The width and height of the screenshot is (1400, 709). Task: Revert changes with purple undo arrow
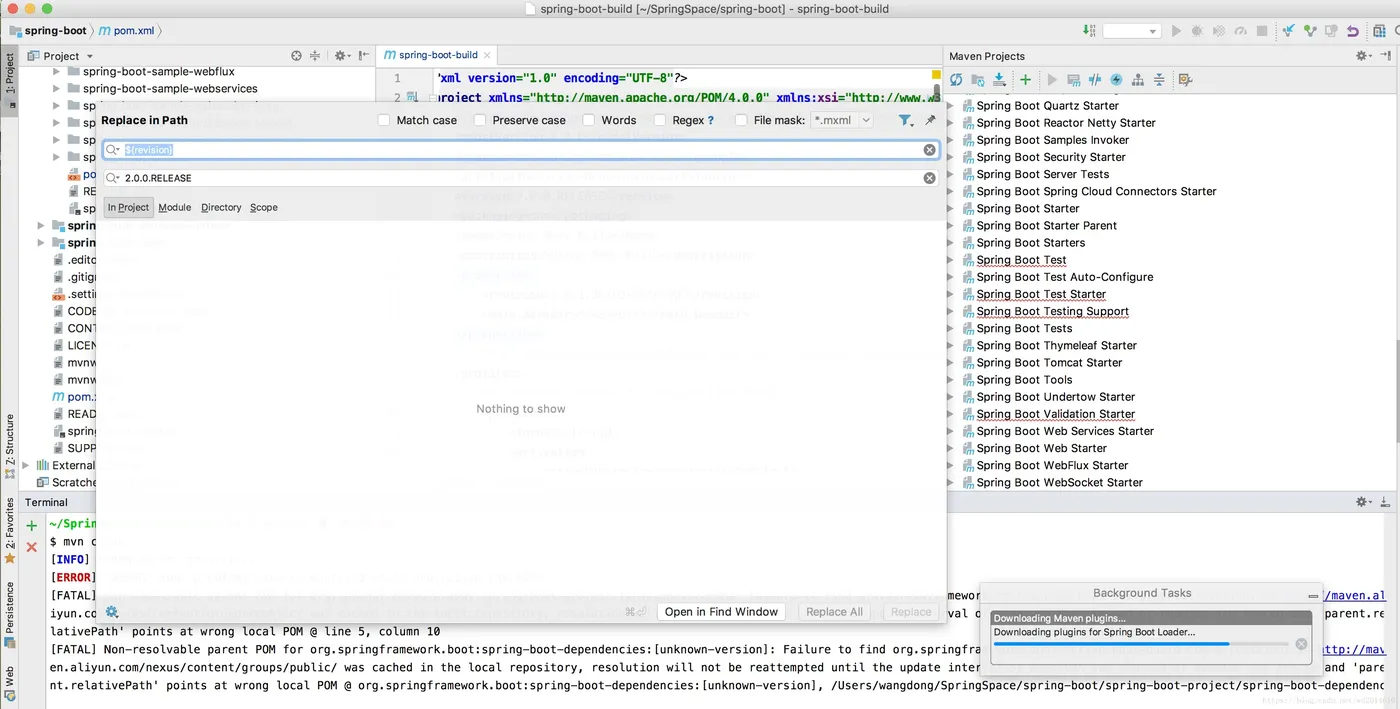(1353, 31)
